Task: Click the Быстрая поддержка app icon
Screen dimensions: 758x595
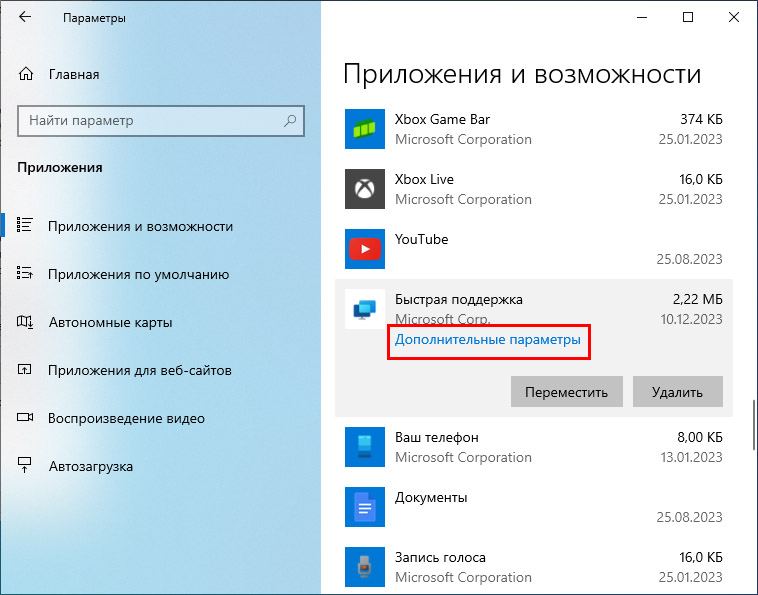Action: (365, 309)
